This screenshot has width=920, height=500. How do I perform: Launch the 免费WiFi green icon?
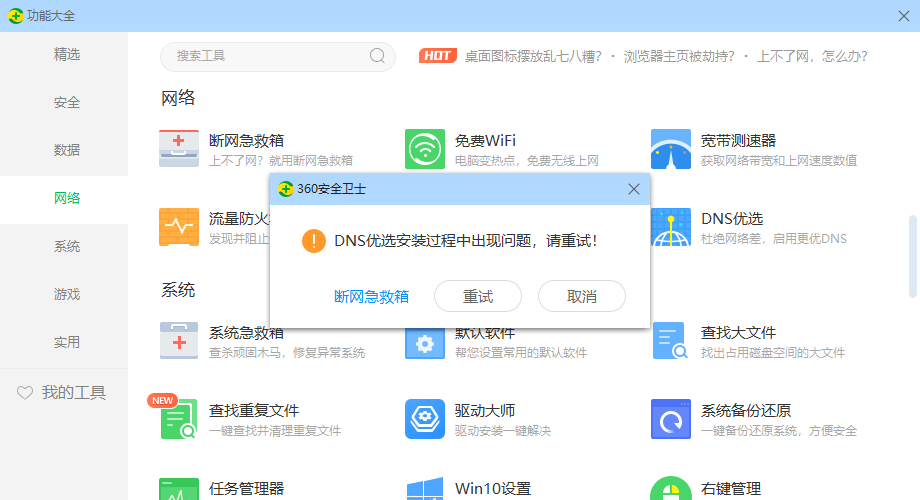[x=425, y=149]
